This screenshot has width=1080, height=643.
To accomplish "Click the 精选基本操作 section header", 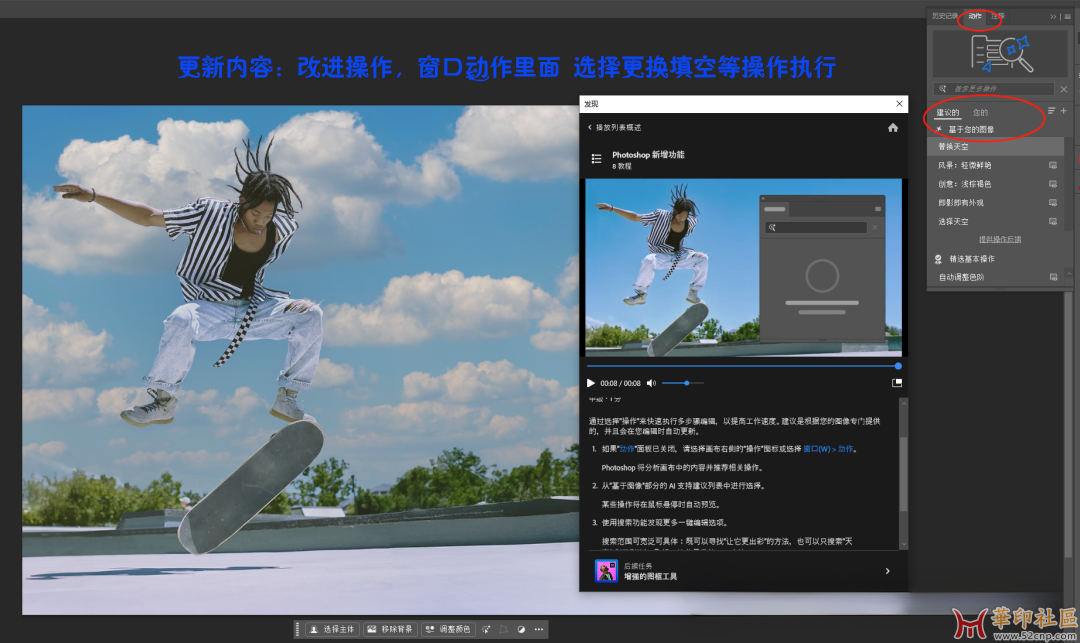I will (x=972, y=259).
